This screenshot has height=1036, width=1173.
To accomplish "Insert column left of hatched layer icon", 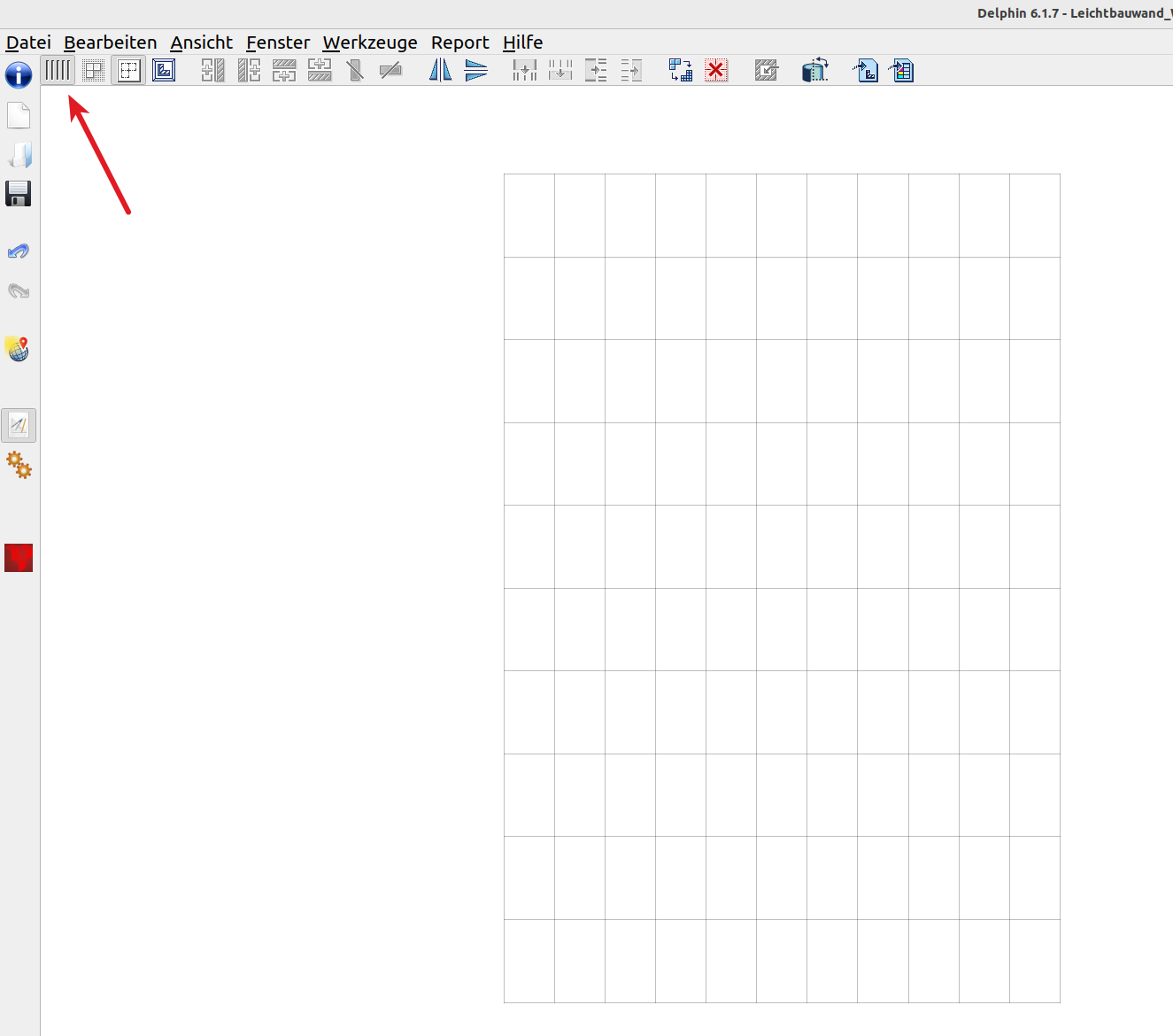I will point(212,70).
